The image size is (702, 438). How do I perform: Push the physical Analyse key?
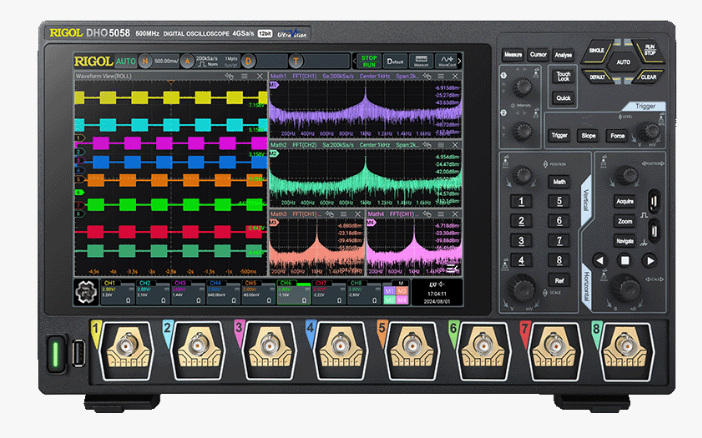tap(563, 55)
